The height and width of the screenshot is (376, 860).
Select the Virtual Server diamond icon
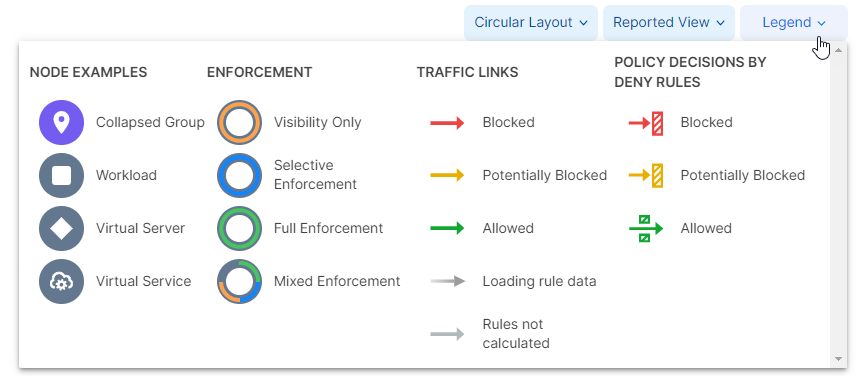pos(61,228)
